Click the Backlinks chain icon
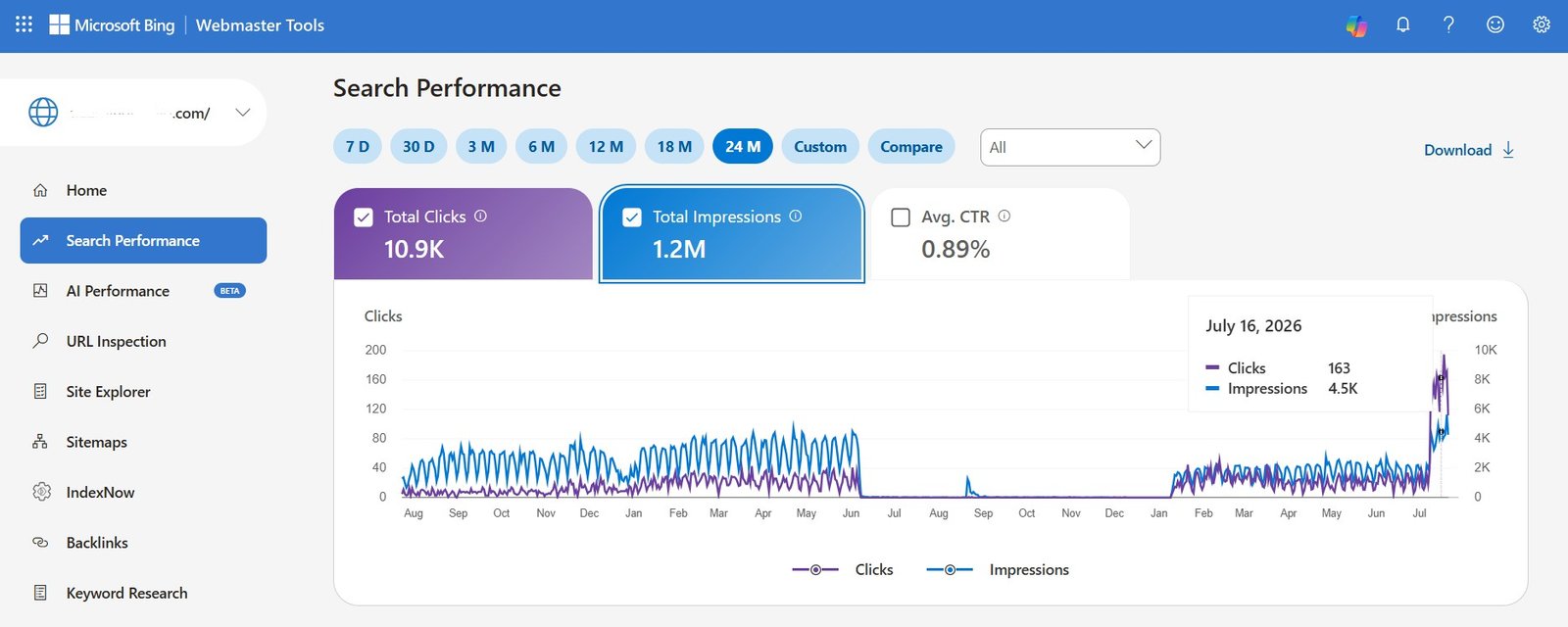This screenshot has height=627, width=1568. (40, 542)
